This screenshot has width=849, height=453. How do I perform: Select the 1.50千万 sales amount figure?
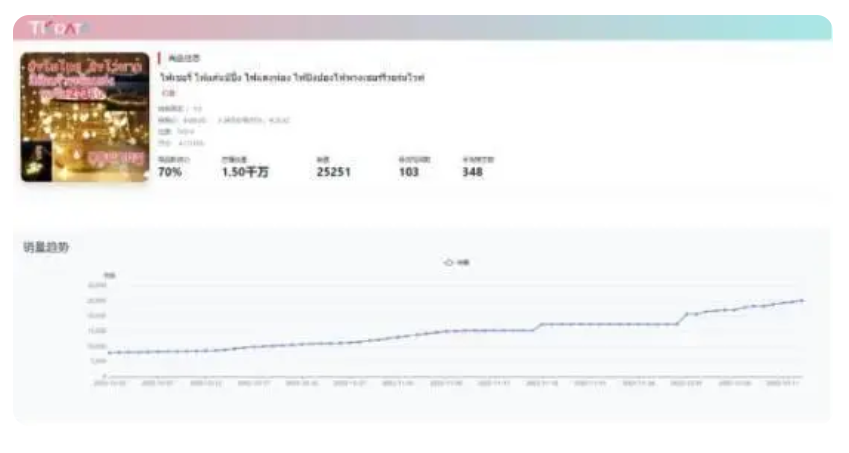(245, 172)
